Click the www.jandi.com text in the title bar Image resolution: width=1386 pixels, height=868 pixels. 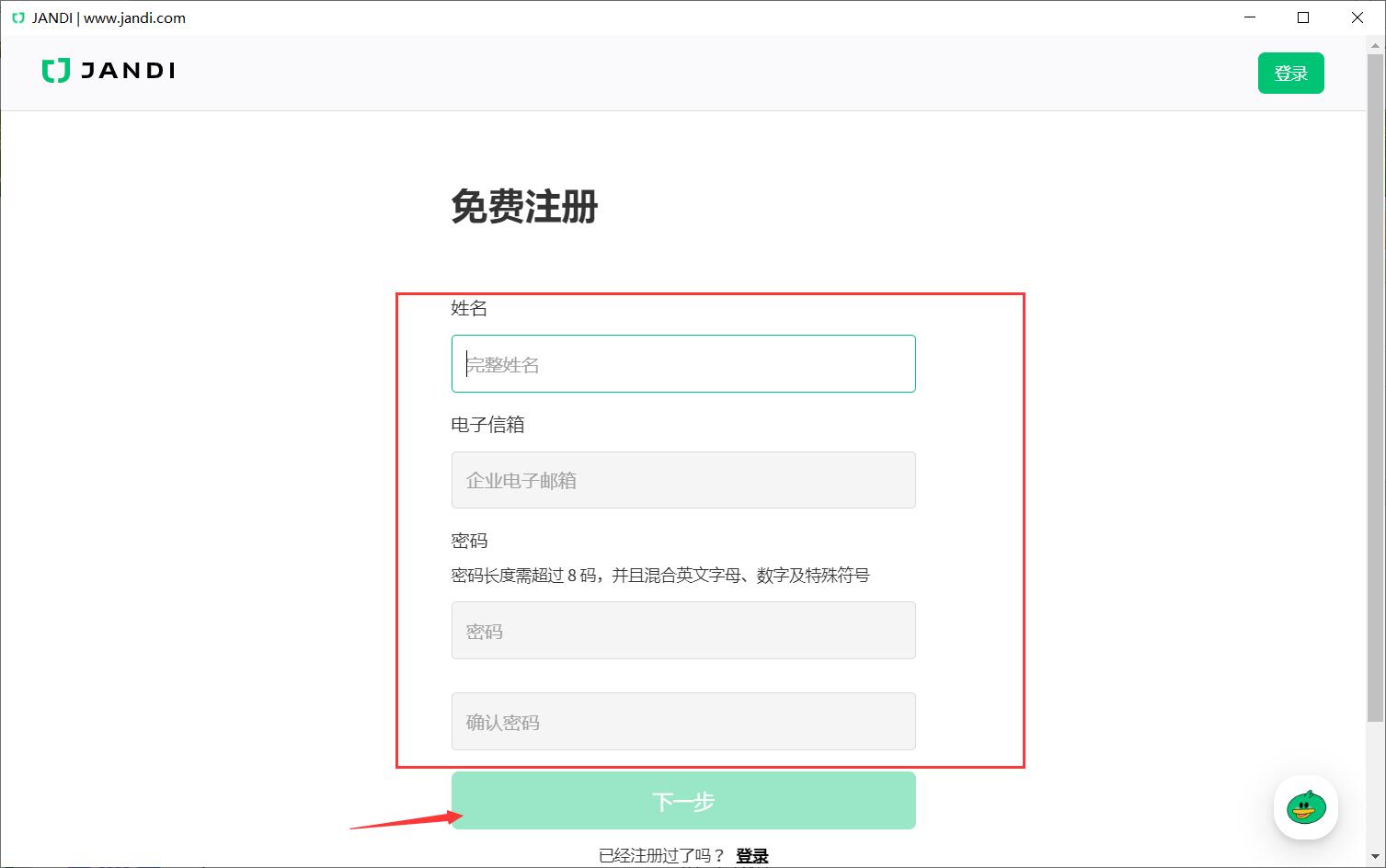click(133, 17)
